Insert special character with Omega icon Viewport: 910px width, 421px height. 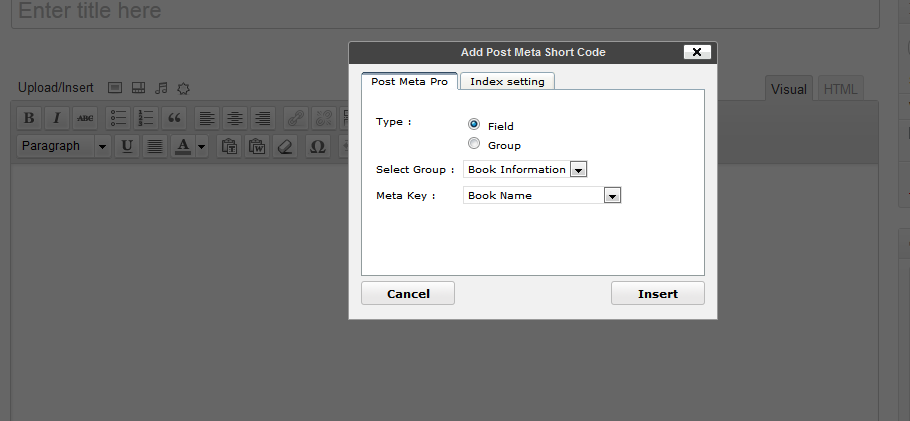point(317,146)
